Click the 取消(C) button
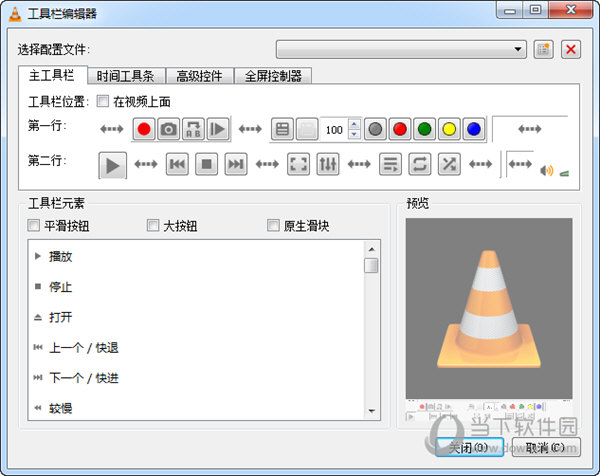This screenshot has height=476, width=600. [545, 447]
